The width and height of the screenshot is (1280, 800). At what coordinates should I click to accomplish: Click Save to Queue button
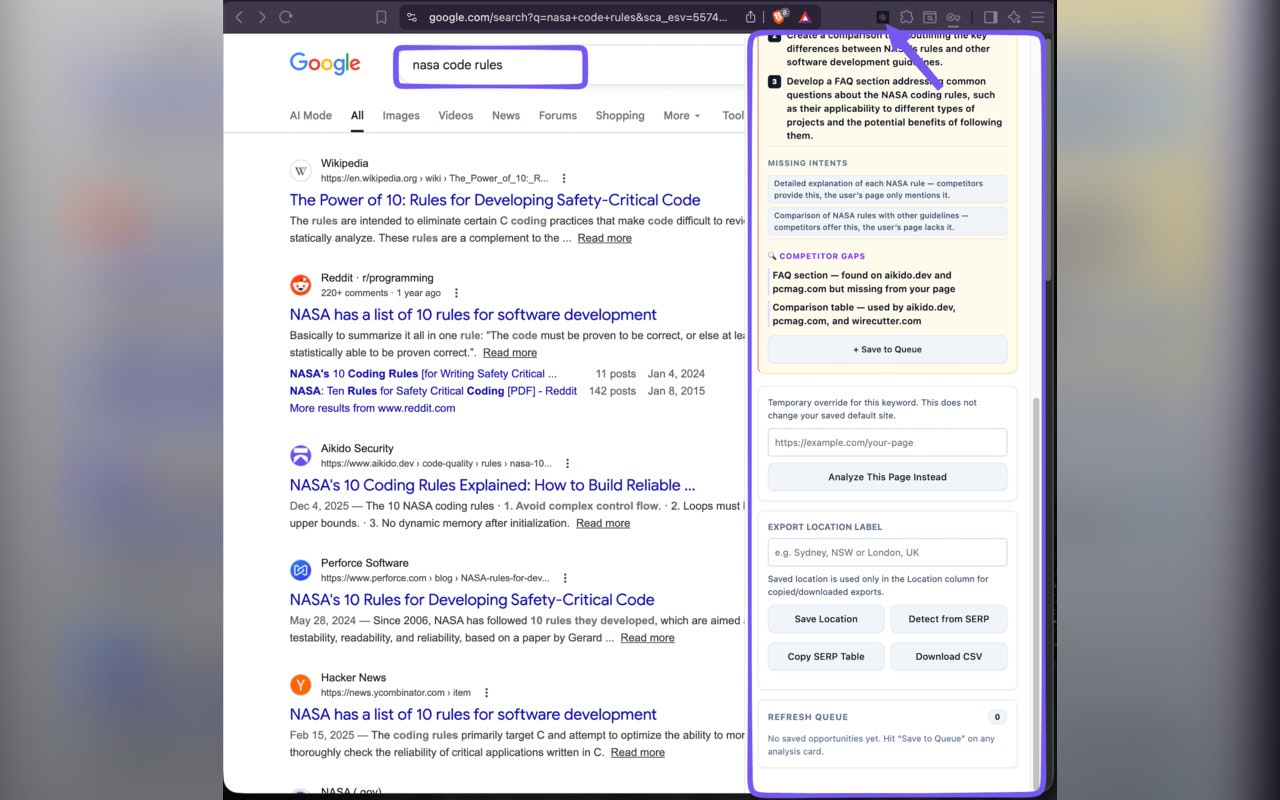coord(887,349)
